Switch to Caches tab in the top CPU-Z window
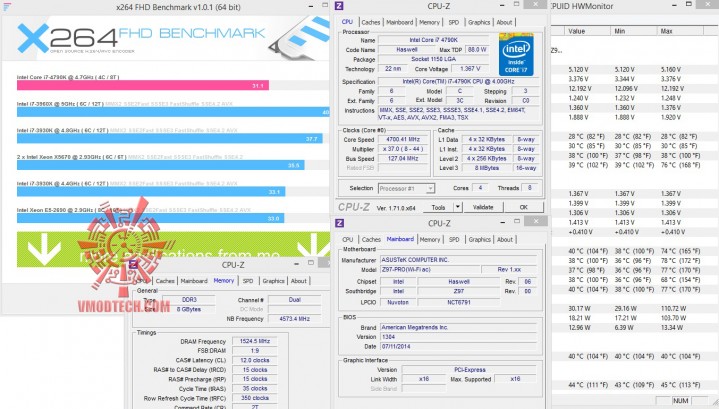The height and width of the screenshot is (409, 719). tap(371, 22)
